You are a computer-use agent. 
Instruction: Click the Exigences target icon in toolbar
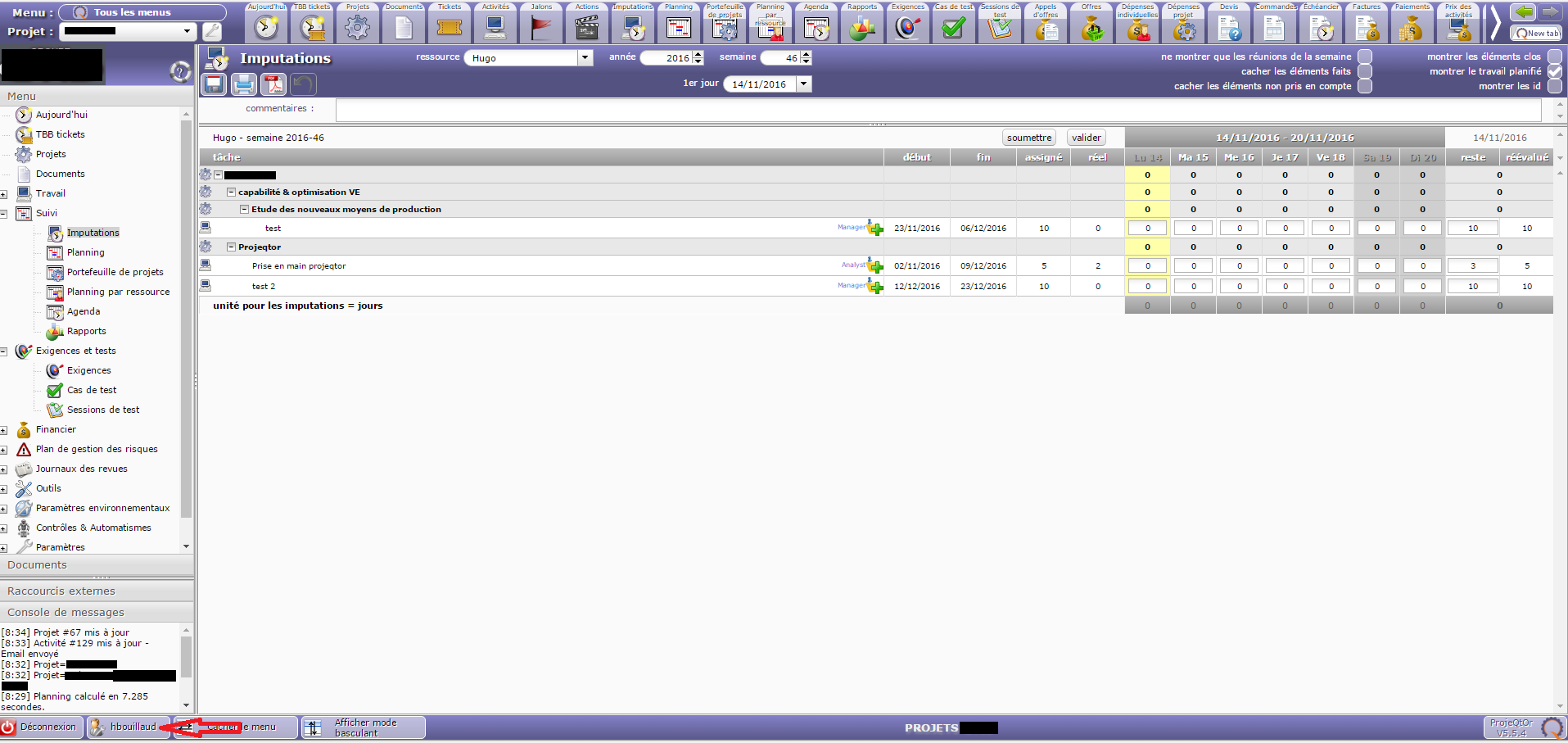907,27
